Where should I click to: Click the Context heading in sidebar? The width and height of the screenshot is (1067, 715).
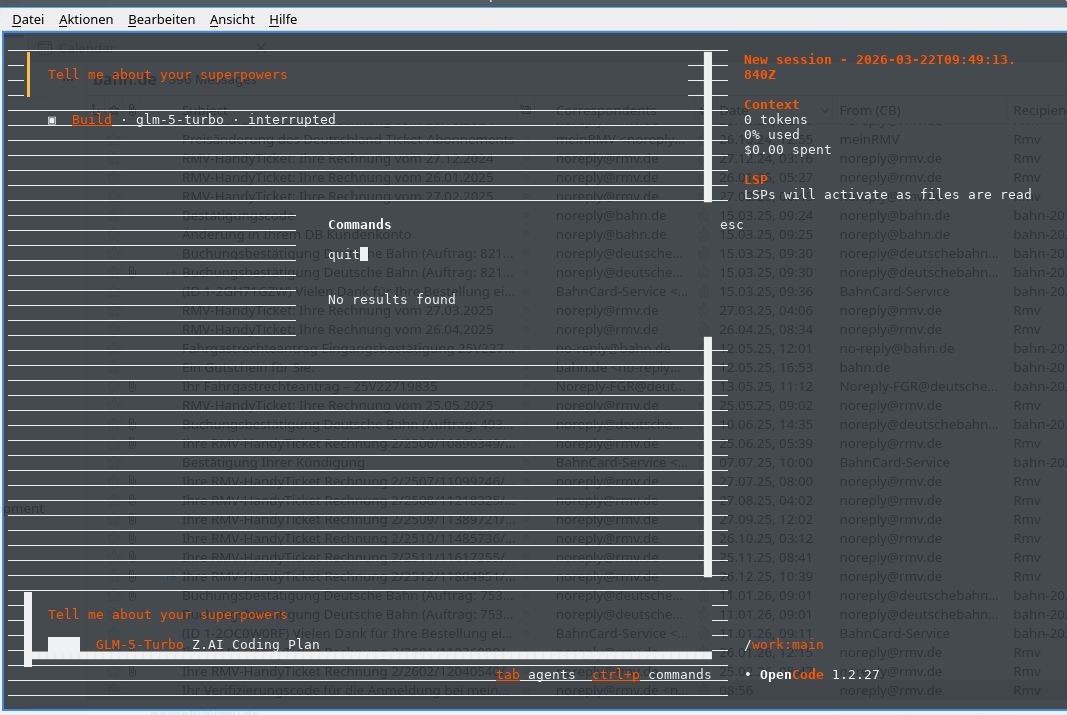[771, 104]
